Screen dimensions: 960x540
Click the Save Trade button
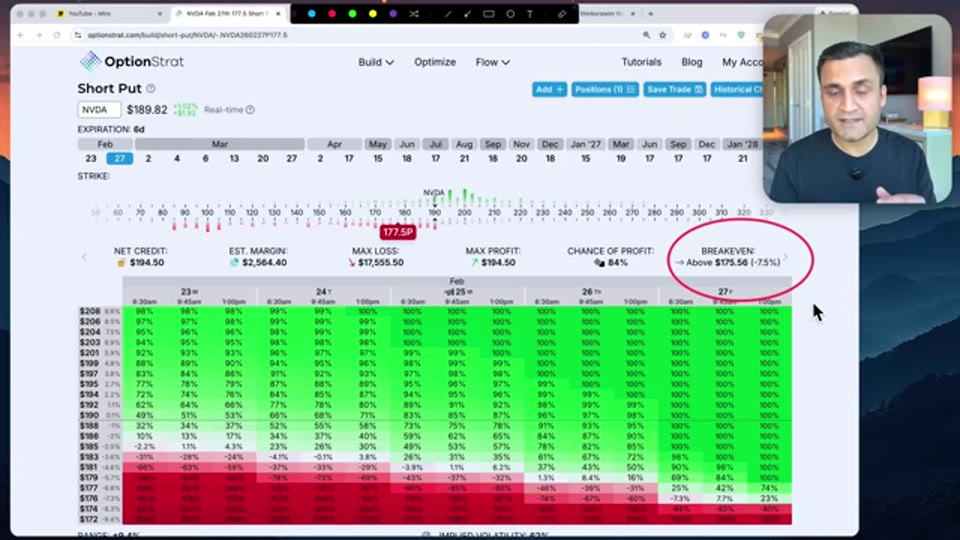click(x=675, y=89)
